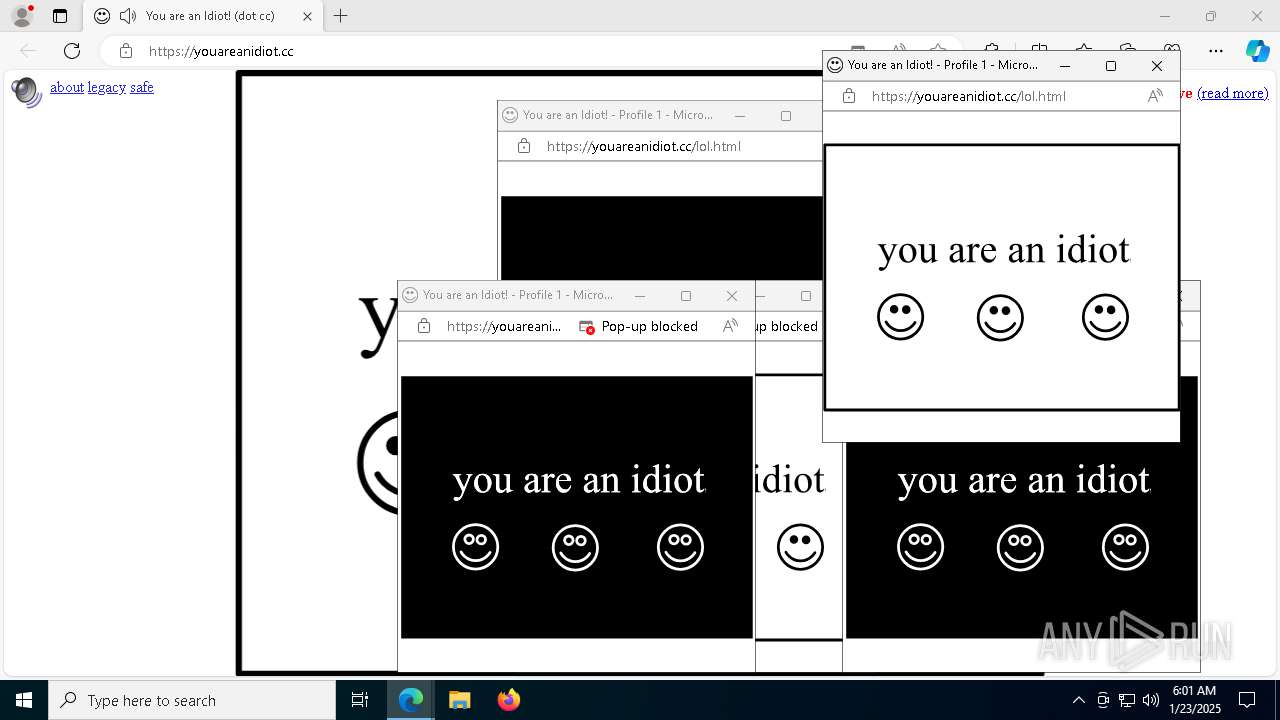This screenshot has width=1280, height=720.
Task: Start Read aloud in the top-right popup
Action: pyautogui.click(x=1155, y=96)
